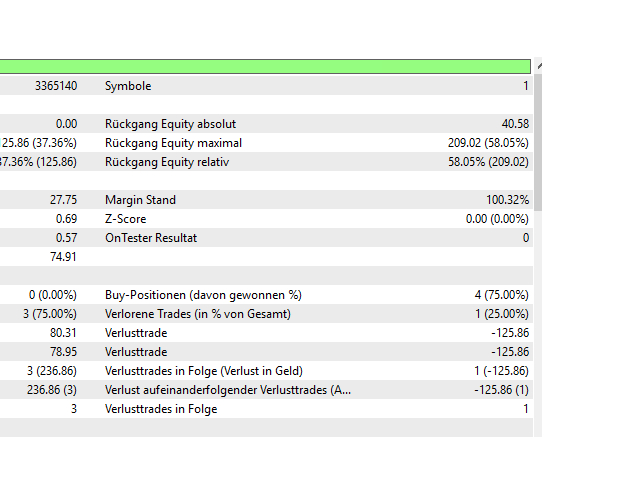Select the Rückgang Equity maximal label
Viewport: 640px width, 480px height.
pyautogui.click(x=173, y=143)
